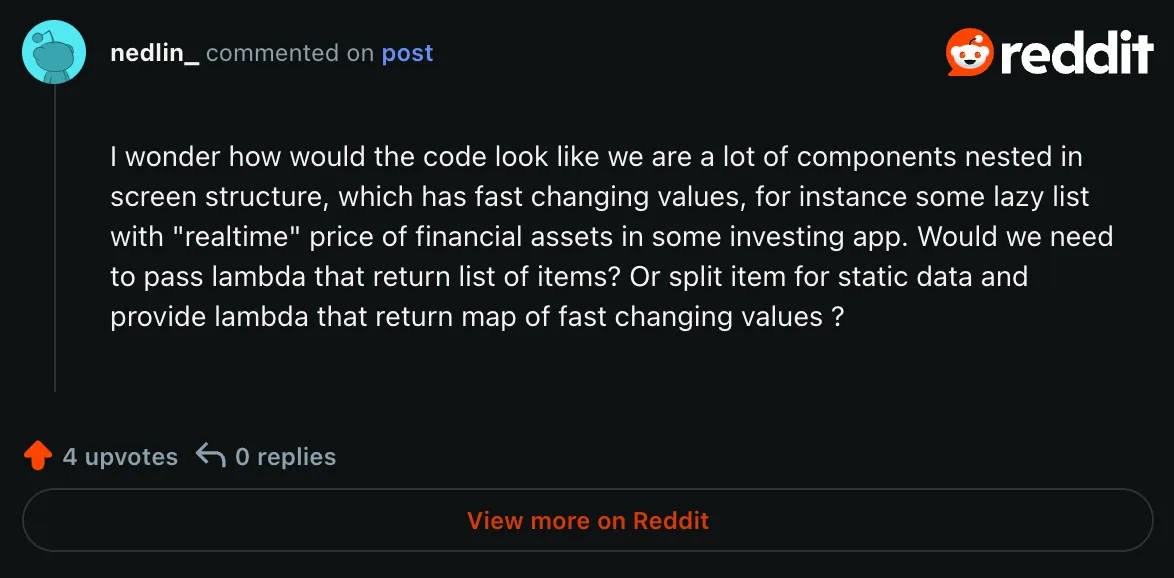
Task: Click the "reddit" wordmark text
Action: pyautogui.click(x=1077, y=54)
